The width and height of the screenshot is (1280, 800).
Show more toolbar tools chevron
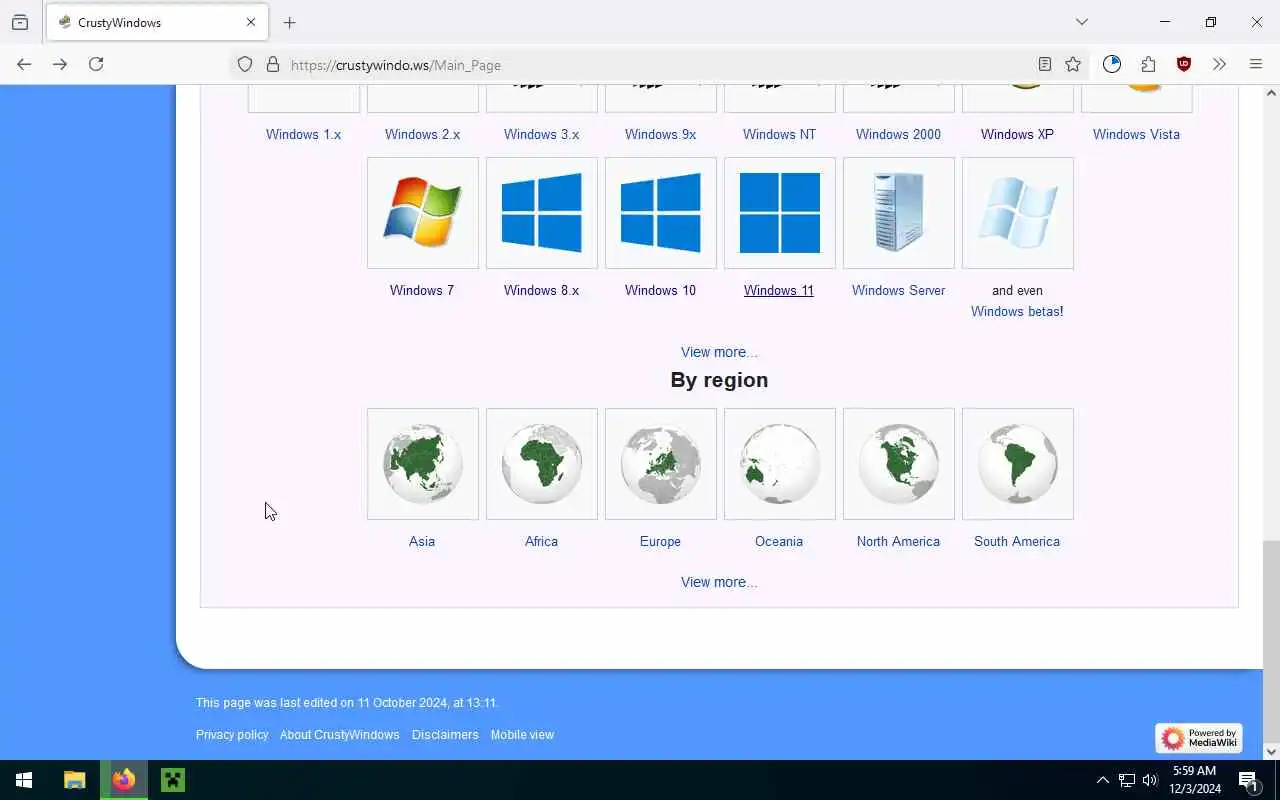tap(1219, 64)
